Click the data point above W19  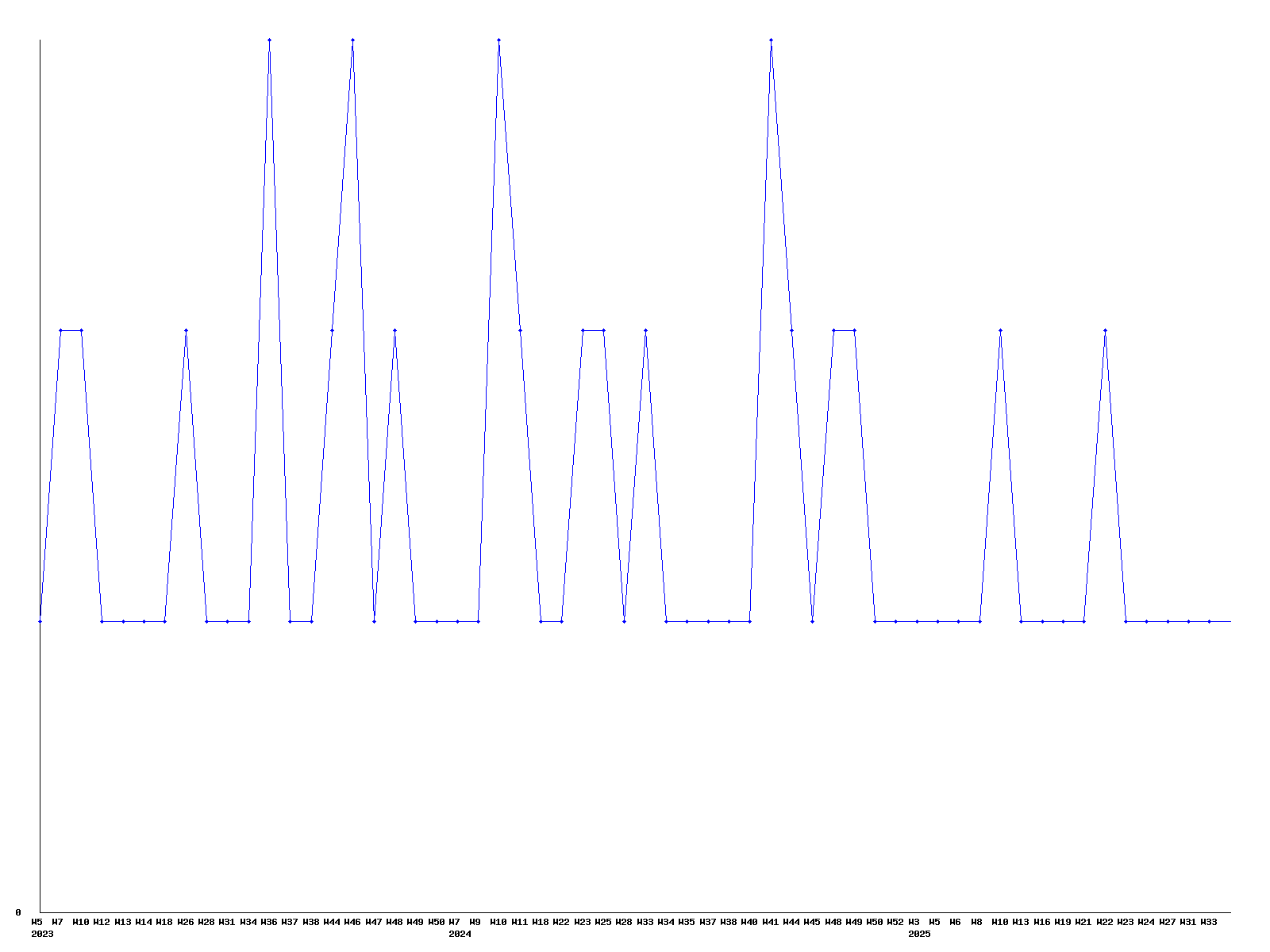coord(1063,621)
